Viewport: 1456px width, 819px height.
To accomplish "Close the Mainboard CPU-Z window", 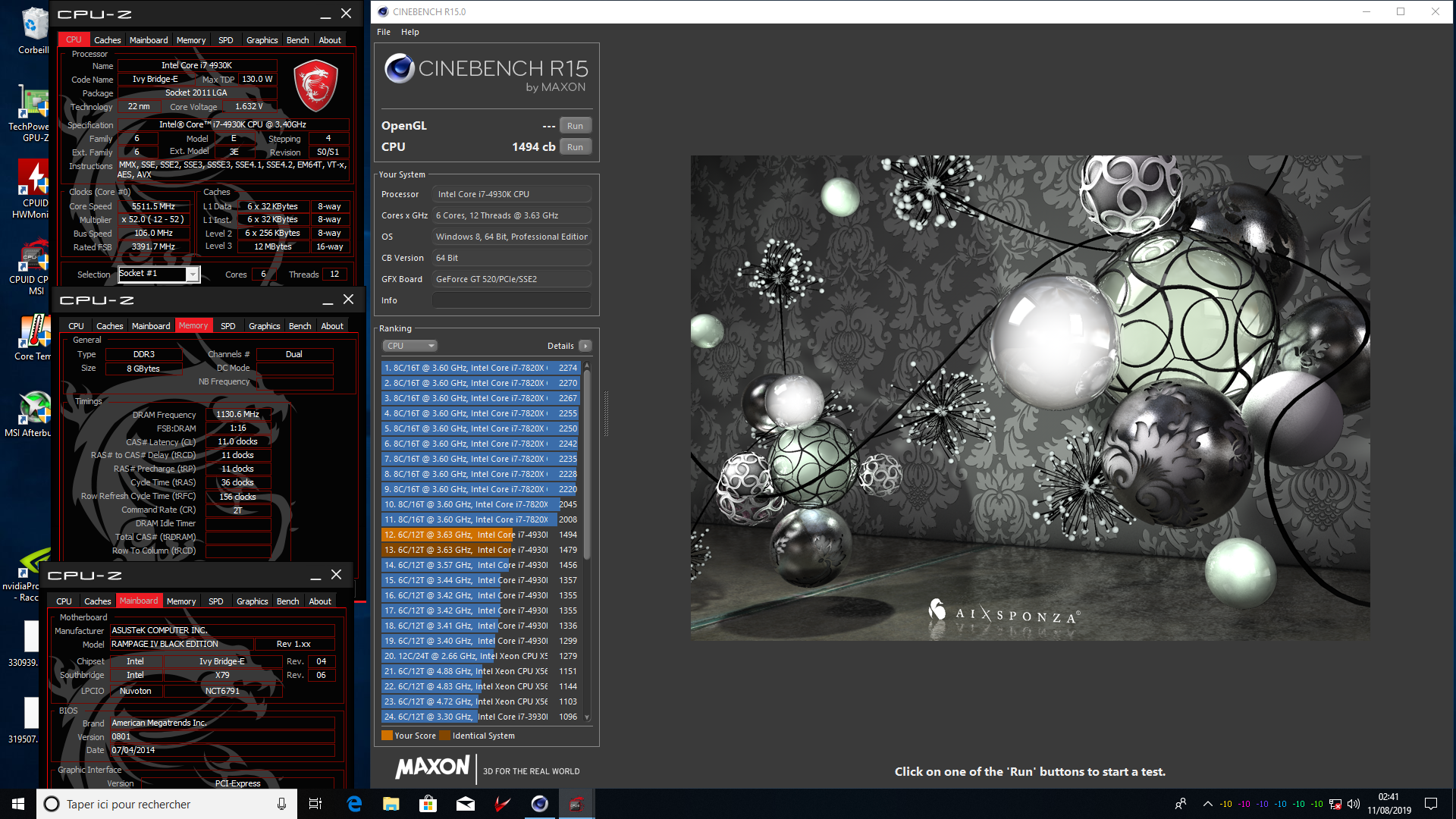I will 337,575.
